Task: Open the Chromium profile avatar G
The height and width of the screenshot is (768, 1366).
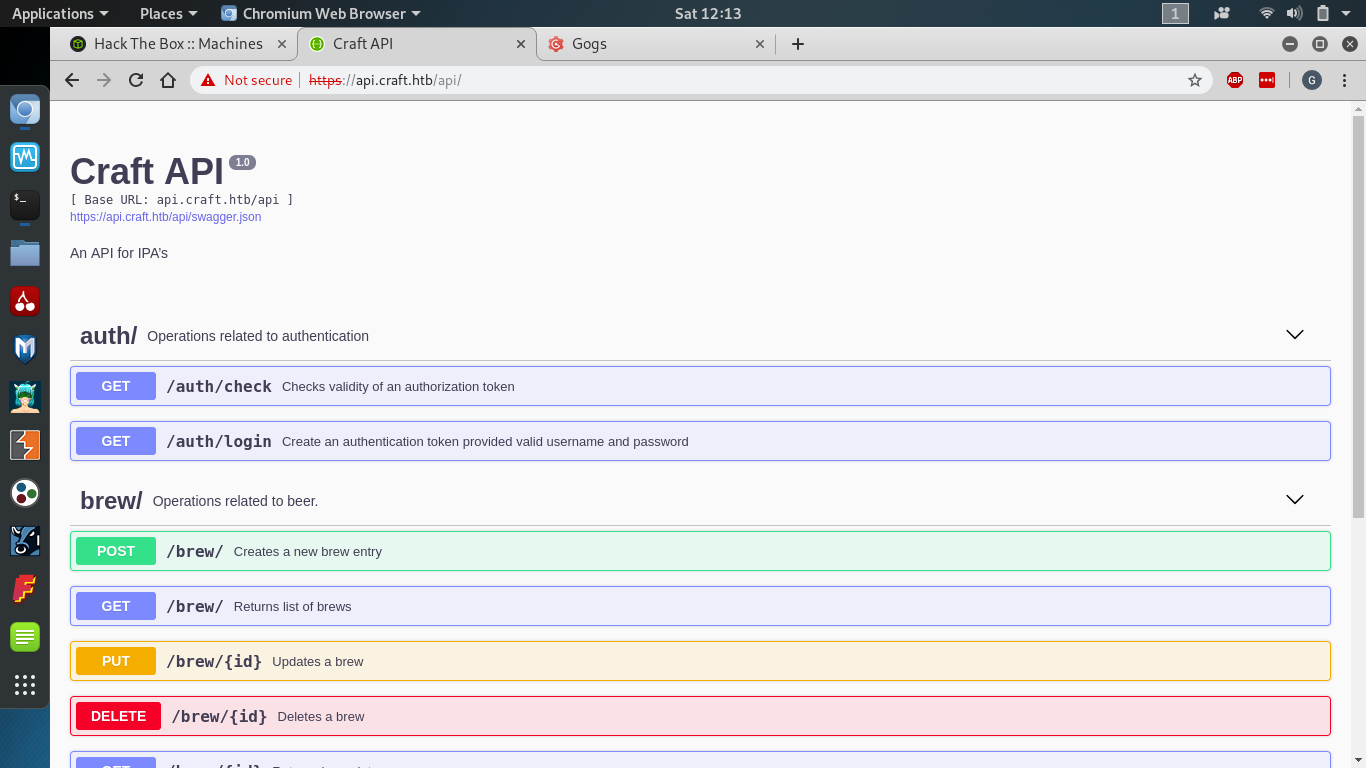Action: click(1311, 80)
